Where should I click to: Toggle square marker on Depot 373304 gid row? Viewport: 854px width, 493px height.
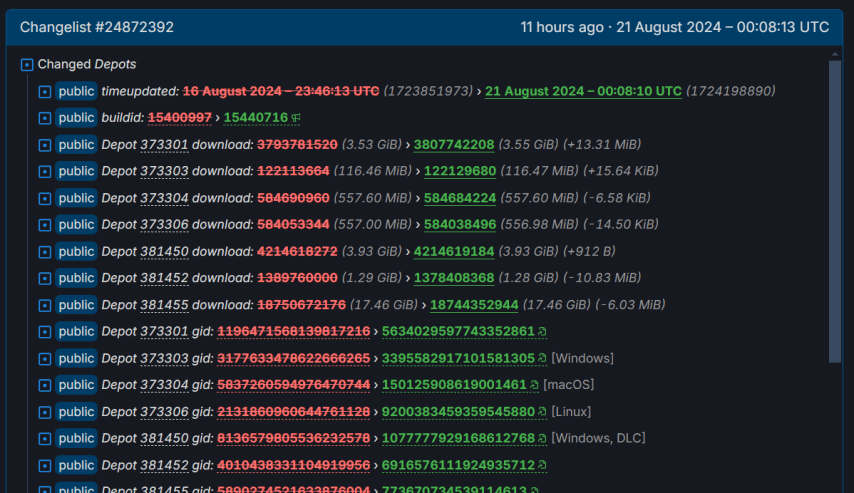(x=45, y=385)
